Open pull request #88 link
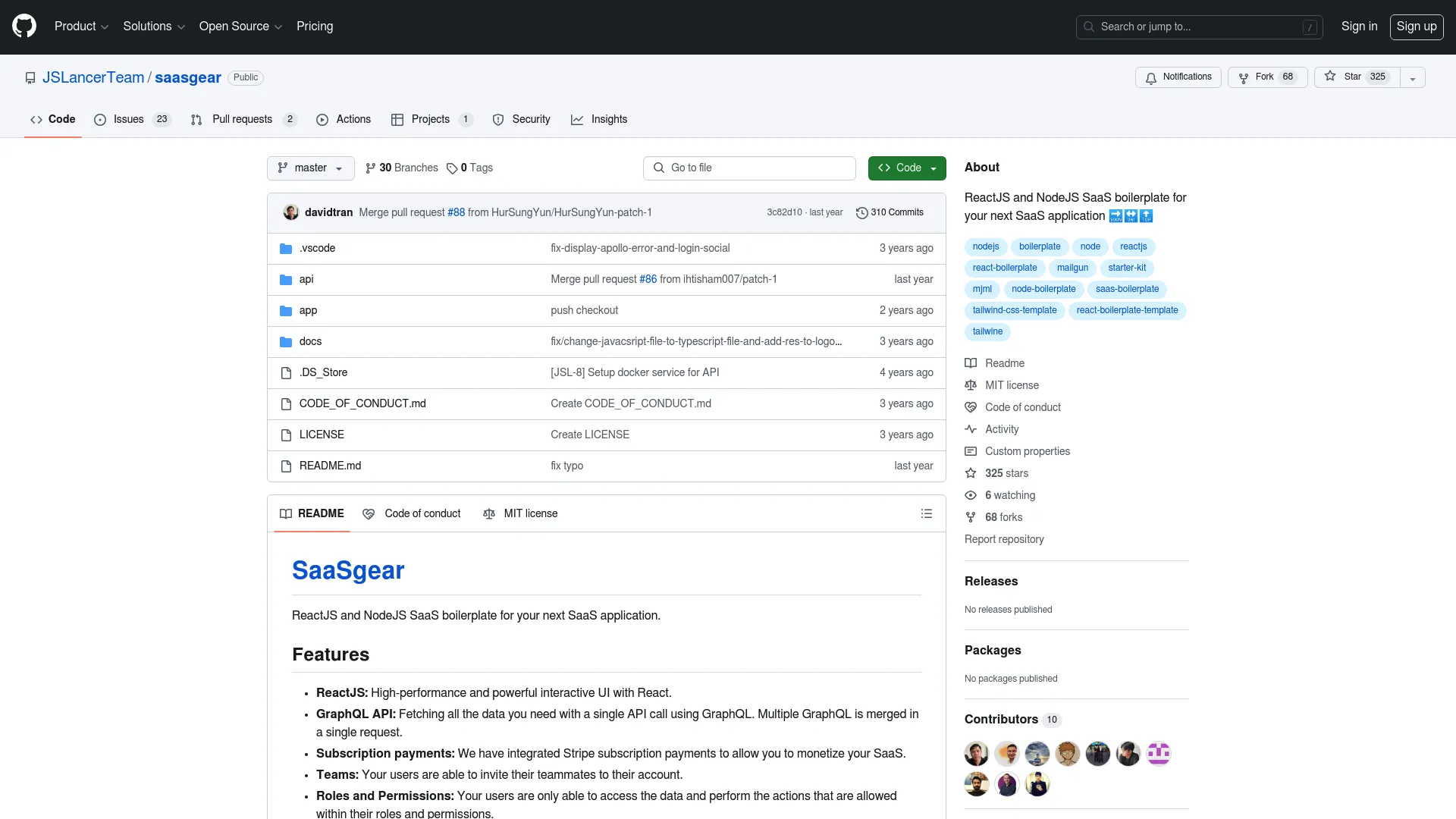 (456, 213)
